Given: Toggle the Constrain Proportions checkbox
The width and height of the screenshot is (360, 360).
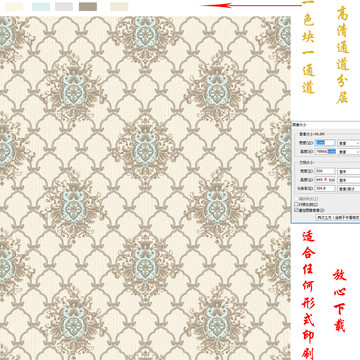Looking at the screenshot, I should click(x=296, y=204).
